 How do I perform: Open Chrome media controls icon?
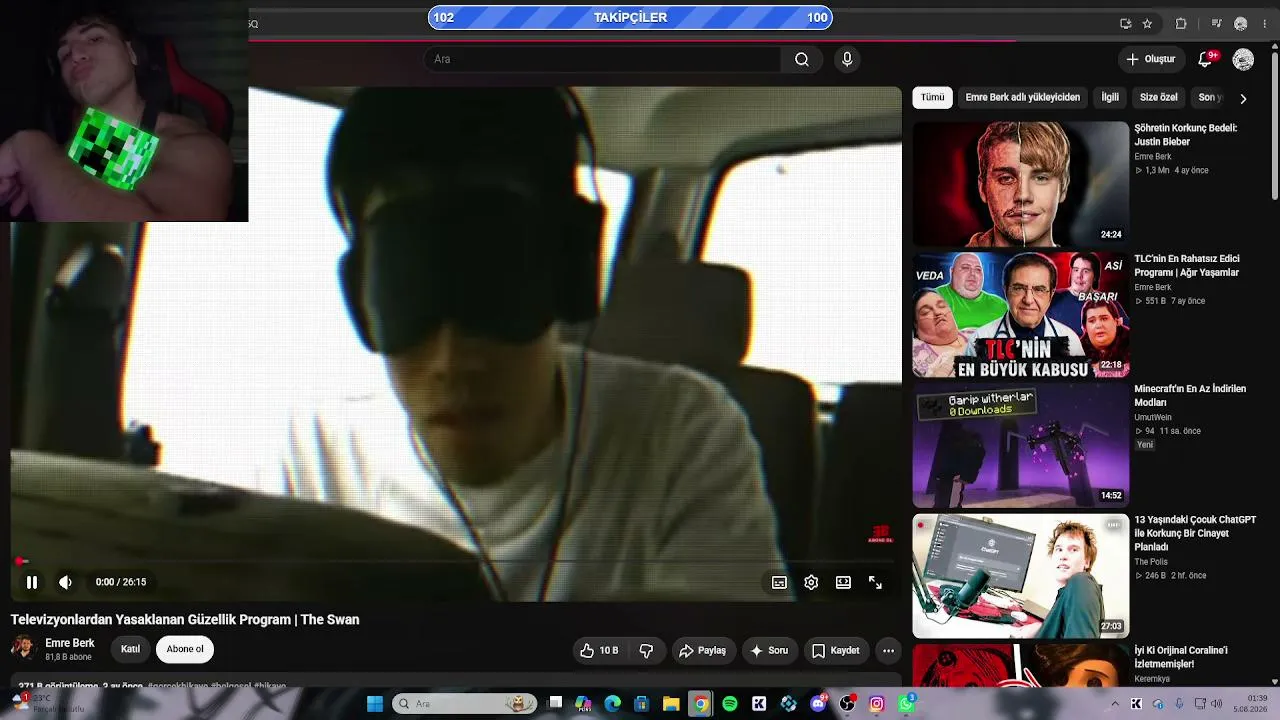click(1216, 24)
